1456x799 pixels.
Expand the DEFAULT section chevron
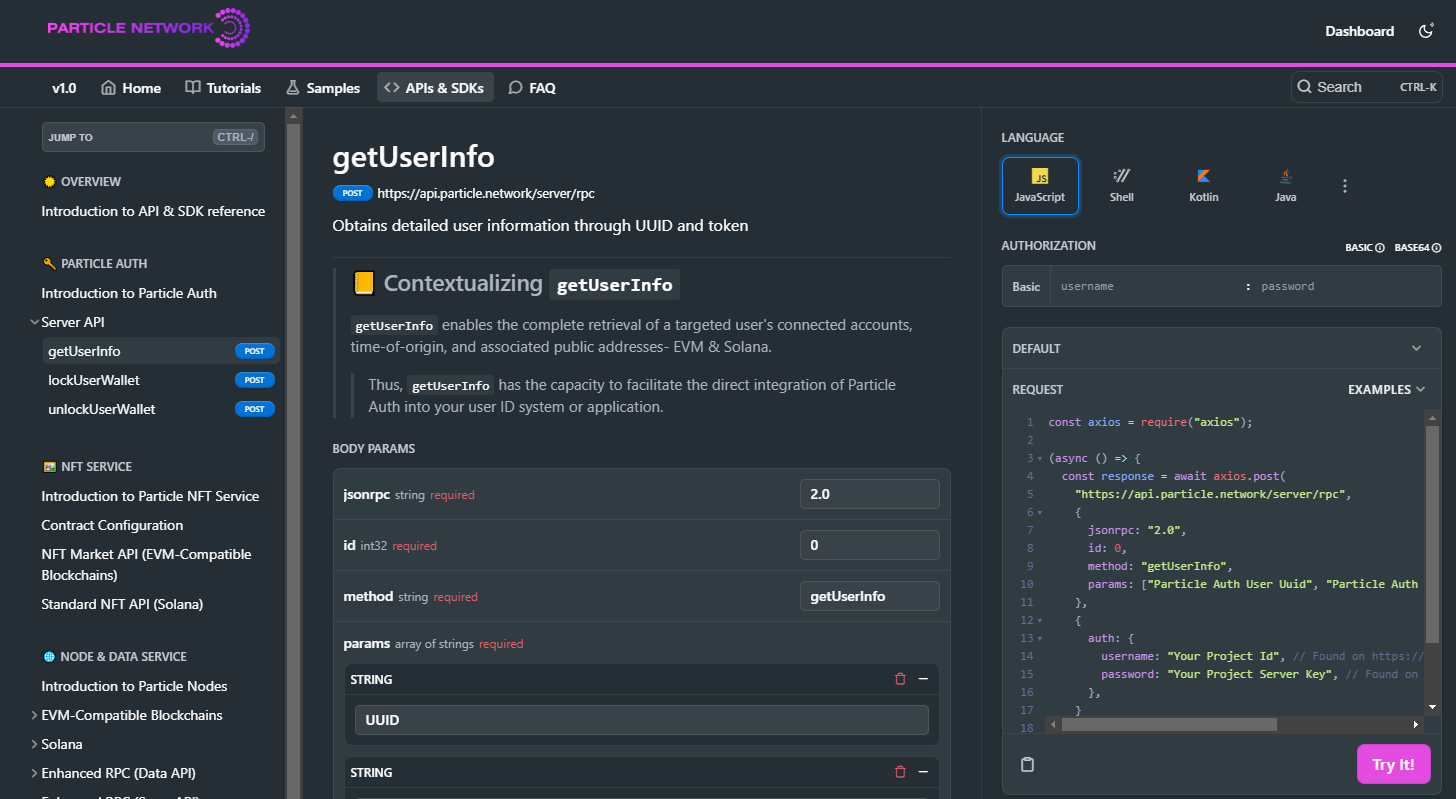pos(1416,348)
